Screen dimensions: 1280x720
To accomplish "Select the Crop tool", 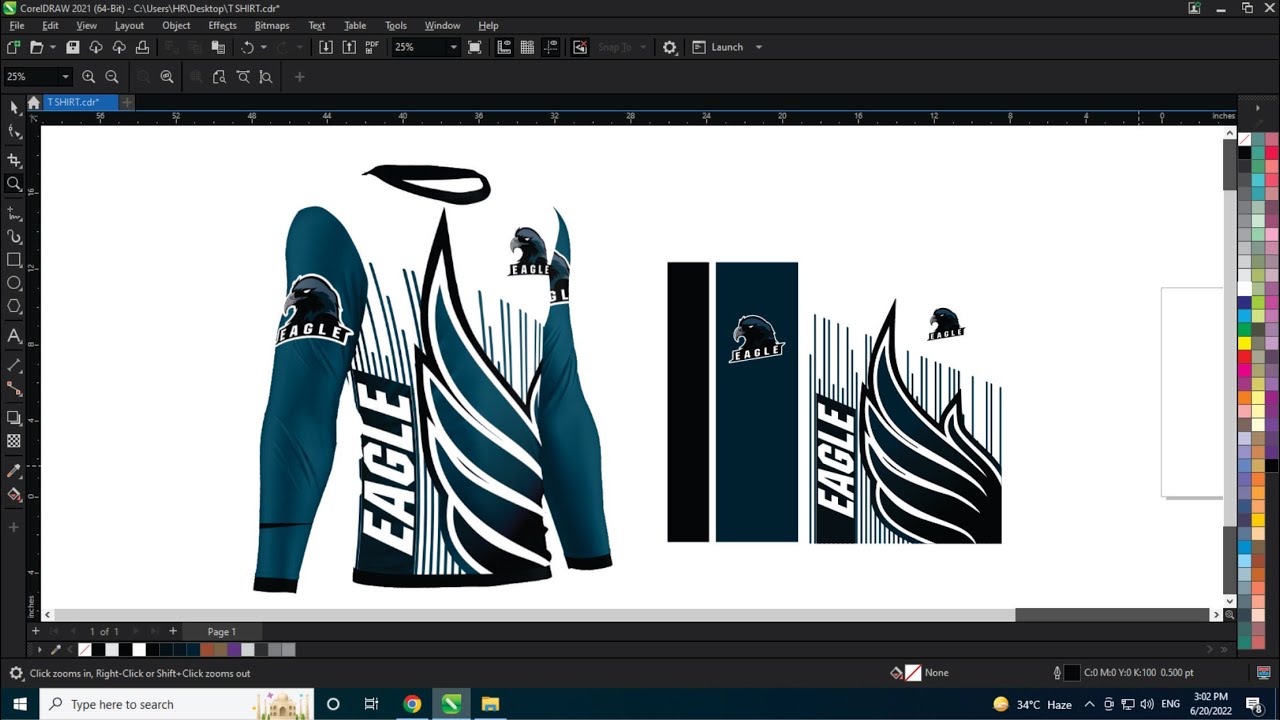I will (x=14, y=160).
